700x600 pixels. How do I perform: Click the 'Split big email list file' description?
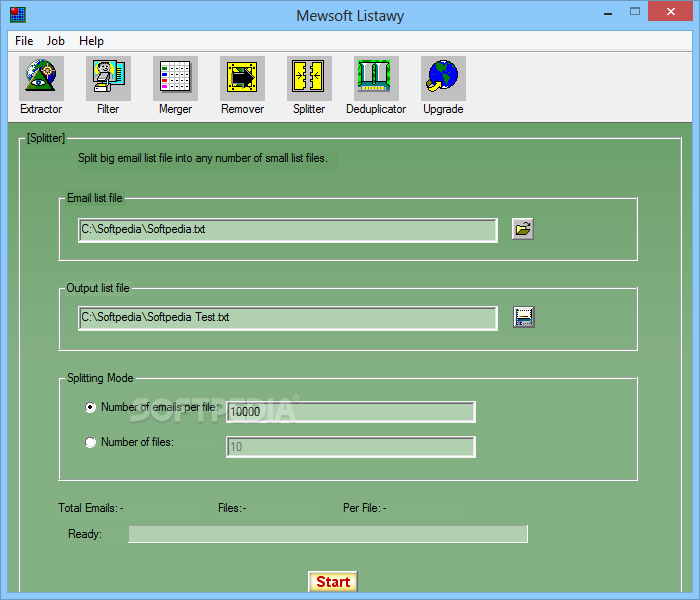point(203,158)
